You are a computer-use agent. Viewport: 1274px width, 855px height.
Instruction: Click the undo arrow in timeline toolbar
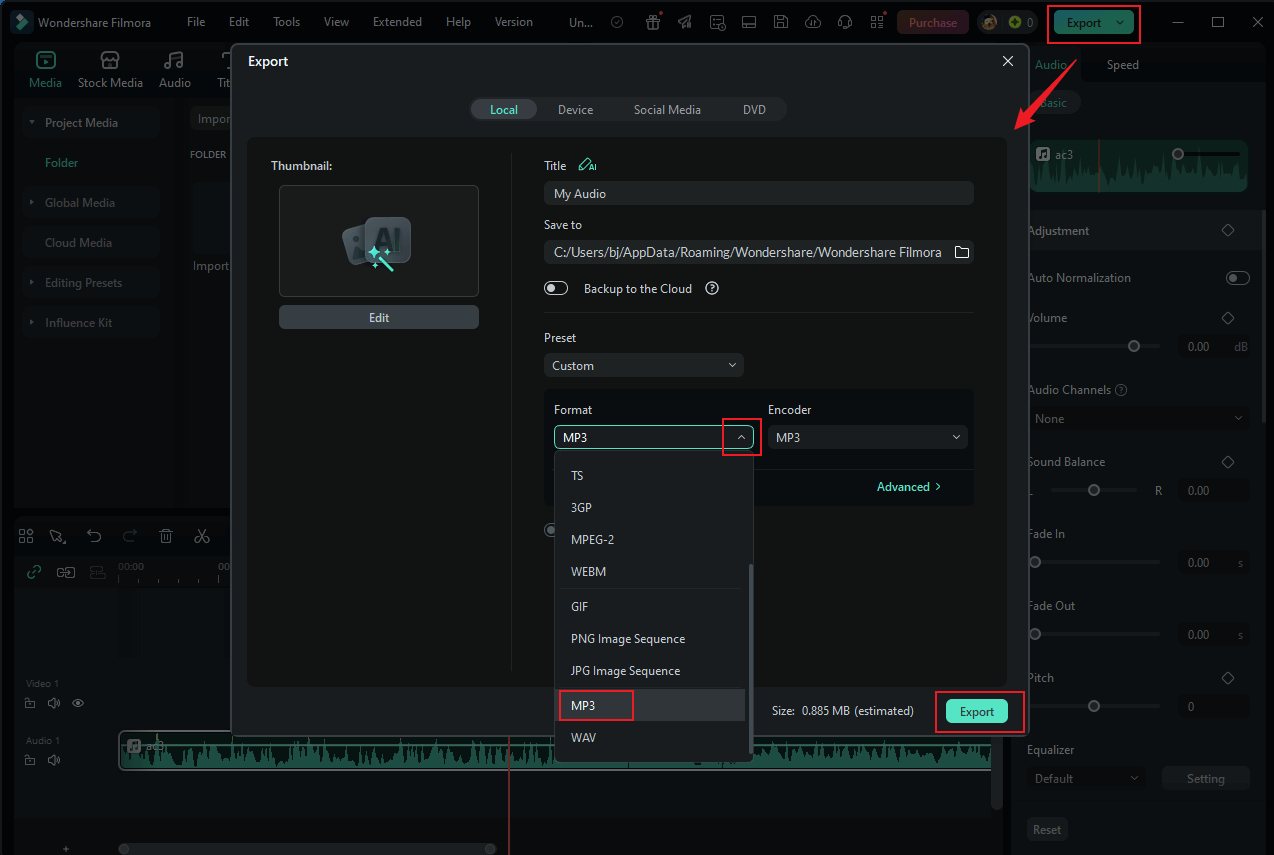[94, 536]
